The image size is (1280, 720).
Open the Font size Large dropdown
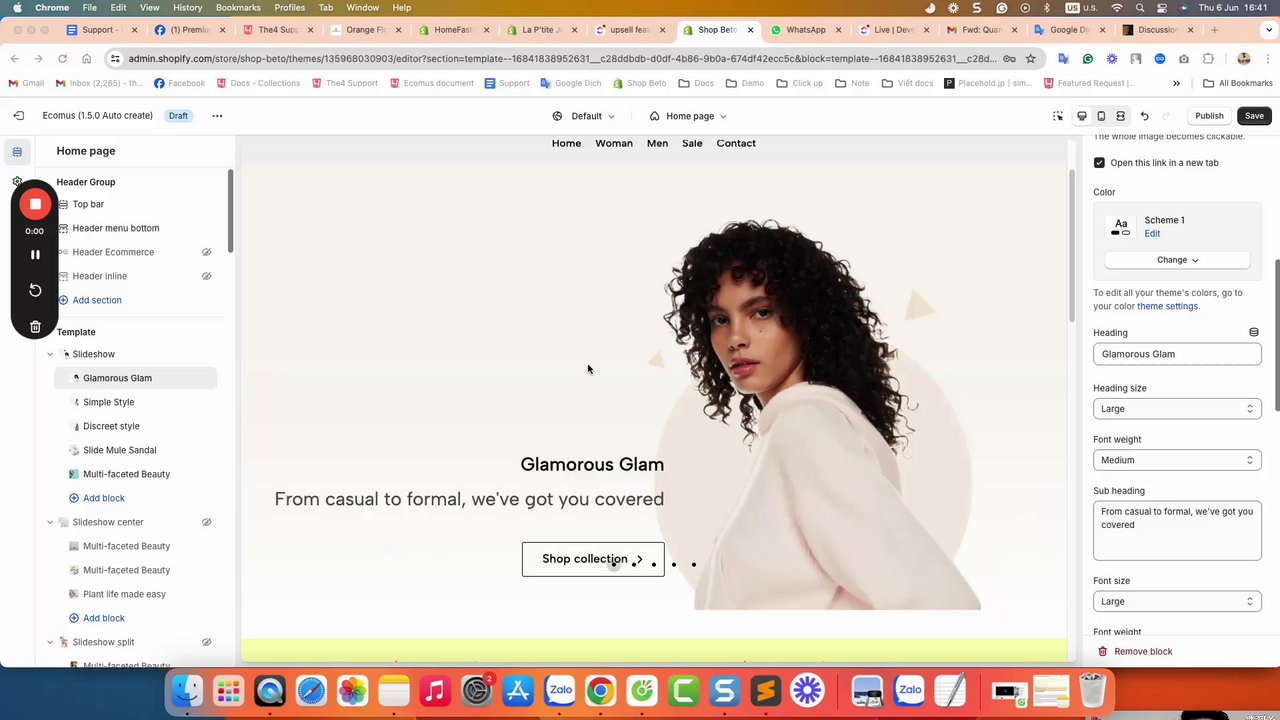pos(1177,602)
